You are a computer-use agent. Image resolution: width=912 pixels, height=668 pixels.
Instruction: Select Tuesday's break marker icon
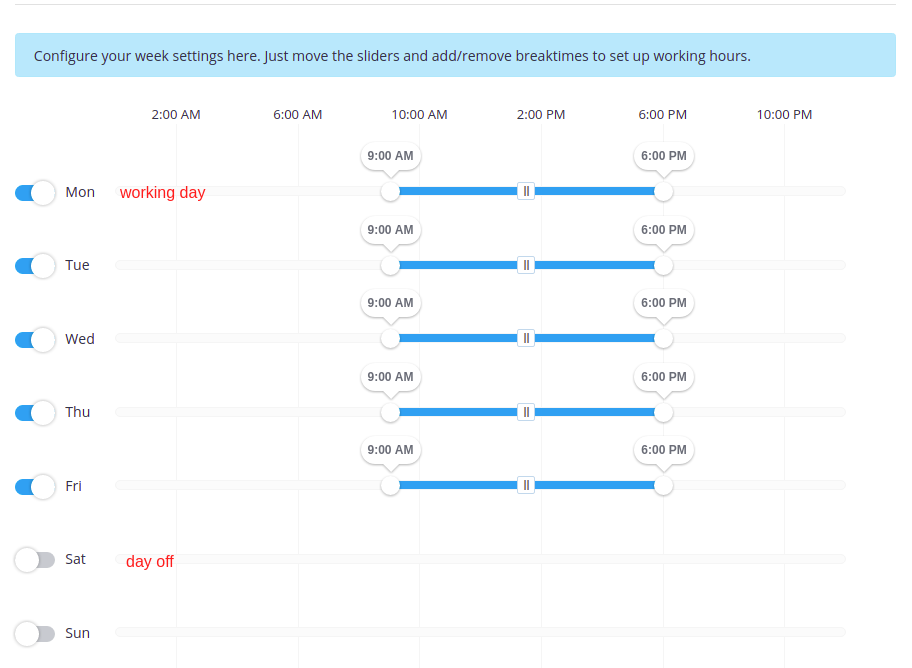click(526, 265)
